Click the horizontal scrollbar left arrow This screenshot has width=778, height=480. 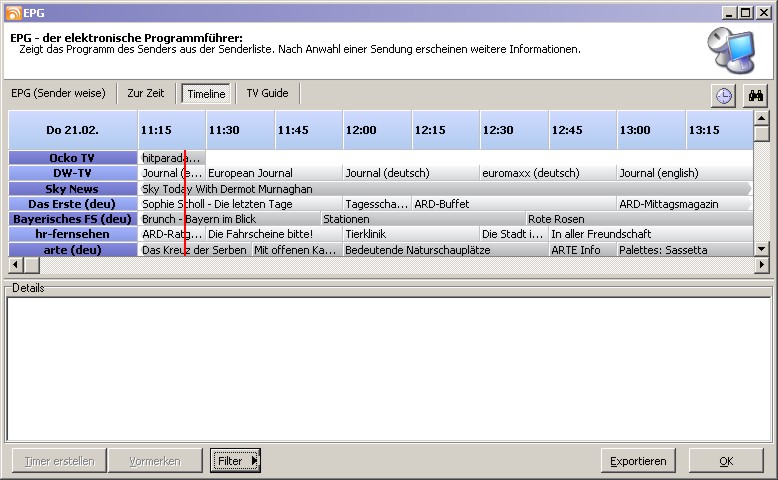pyautogui.click(x=15, y=265)
